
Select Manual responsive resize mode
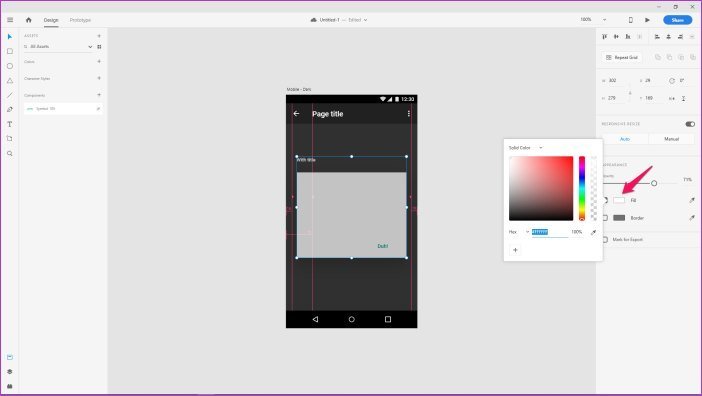pos(671,139)
